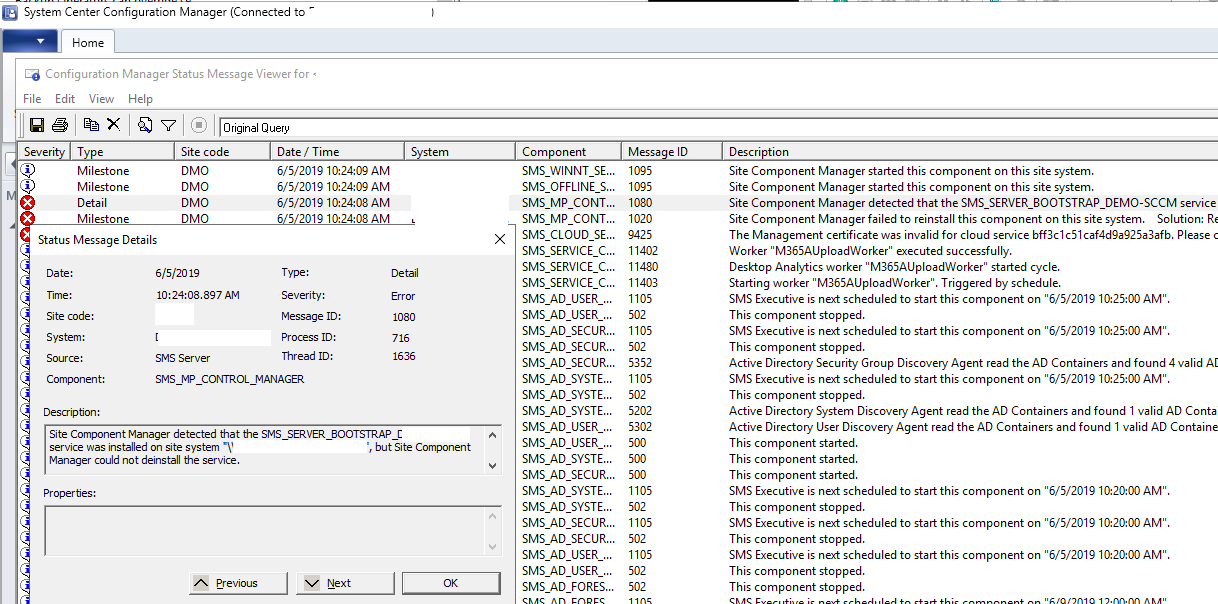Click the Process ID value 716
Screen dimensions: 1218x604
[401, 338]
